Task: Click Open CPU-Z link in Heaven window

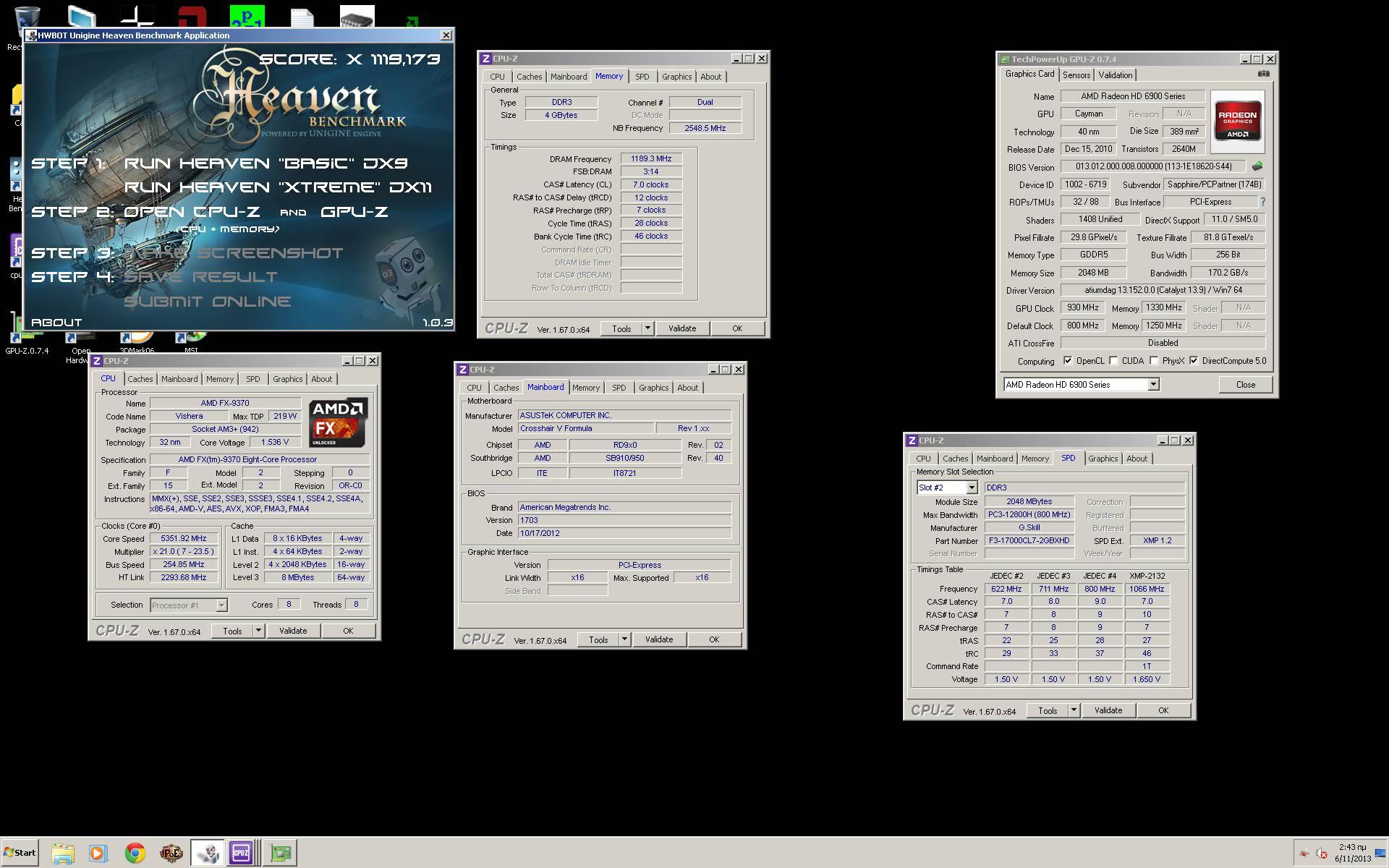Action: click(192, 212)
